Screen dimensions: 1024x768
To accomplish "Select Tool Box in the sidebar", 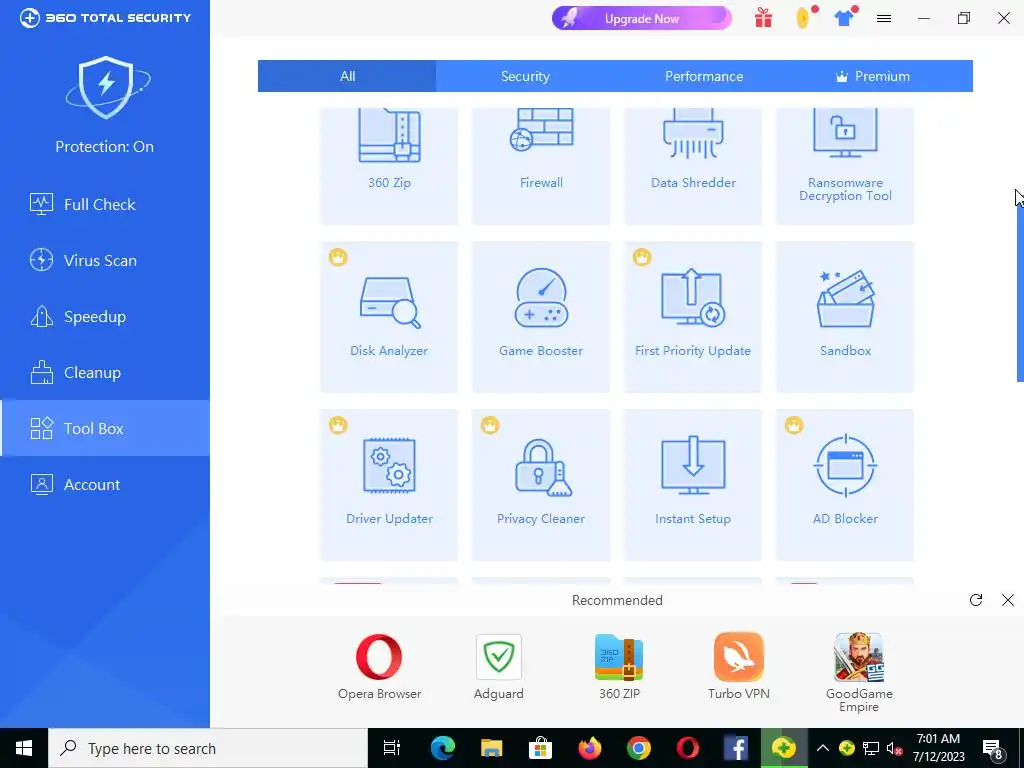I will pos(104,428).
